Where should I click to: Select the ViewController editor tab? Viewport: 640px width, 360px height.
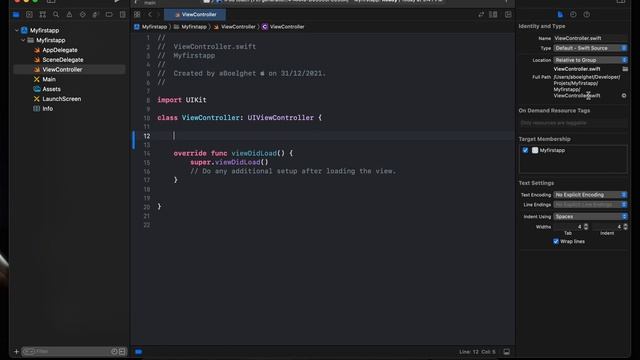coord(195,15)
